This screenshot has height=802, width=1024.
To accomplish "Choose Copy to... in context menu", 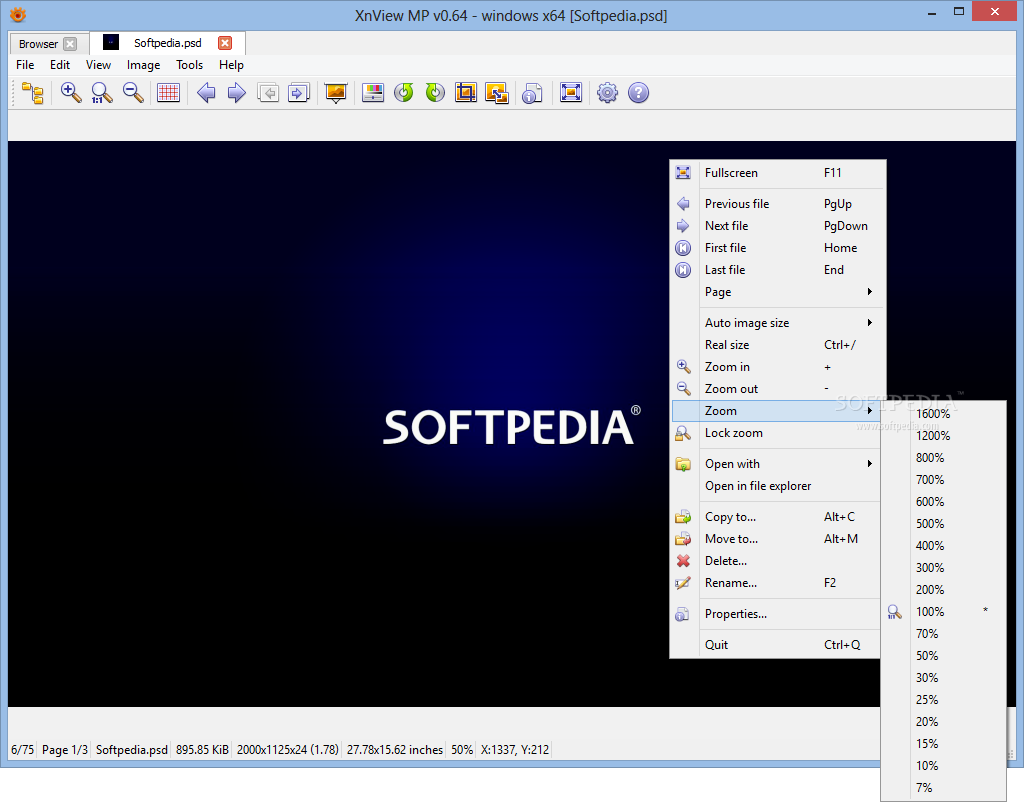I will click(x=778, y=517).
